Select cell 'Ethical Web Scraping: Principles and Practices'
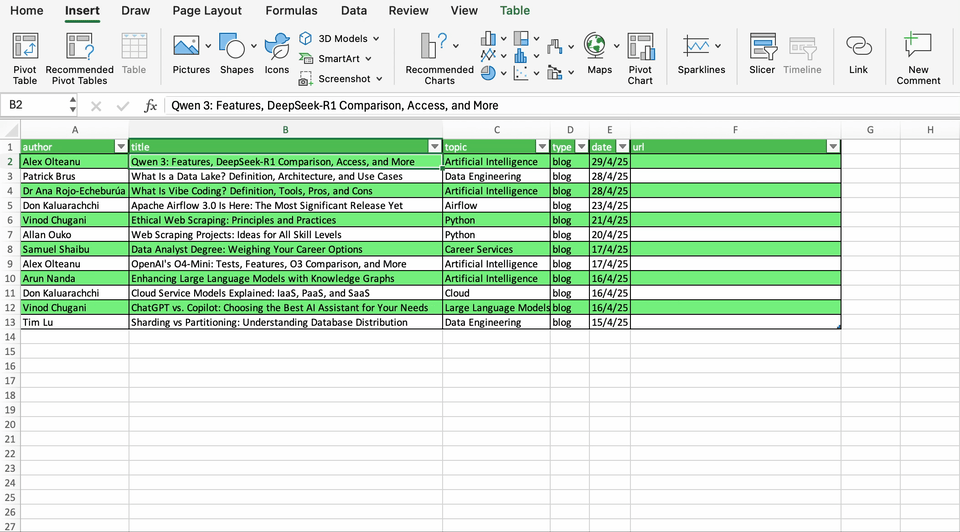 coord(285,220)
